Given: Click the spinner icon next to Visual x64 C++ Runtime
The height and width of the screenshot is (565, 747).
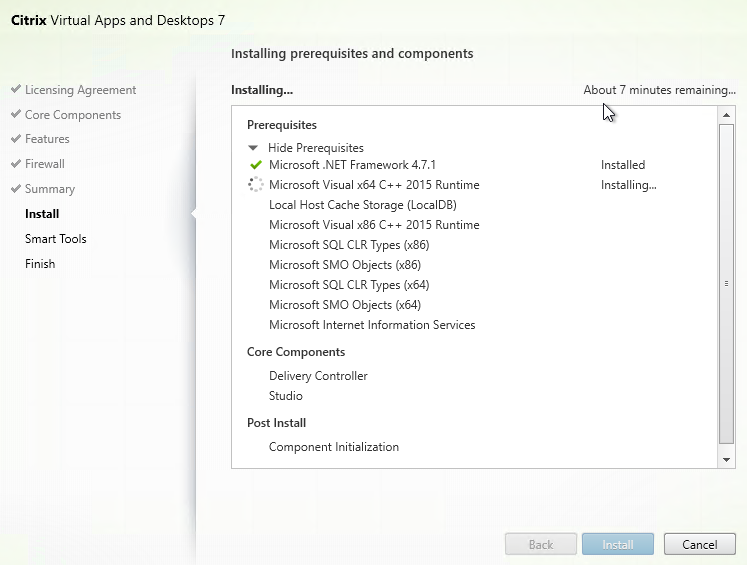Looking at the screenshot, I should click(255, 185).
